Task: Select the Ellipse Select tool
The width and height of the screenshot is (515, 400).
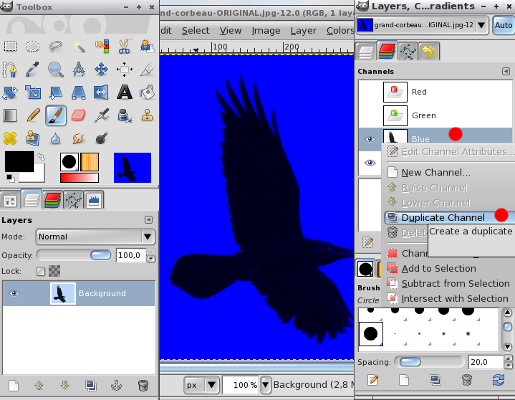Action: (x=33, y=46)
